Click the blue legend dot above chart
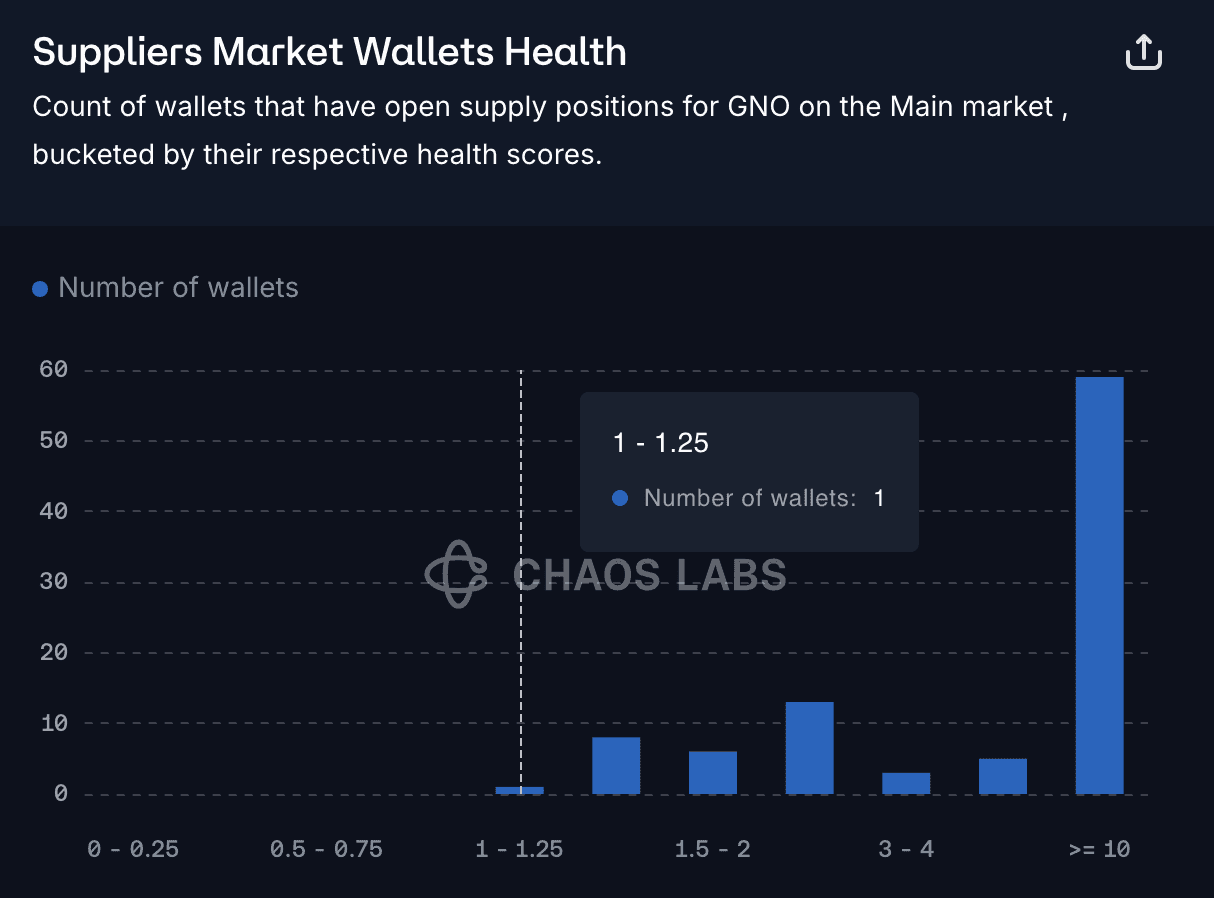This screenshot has height=898, width=1214. click(40, 289)
